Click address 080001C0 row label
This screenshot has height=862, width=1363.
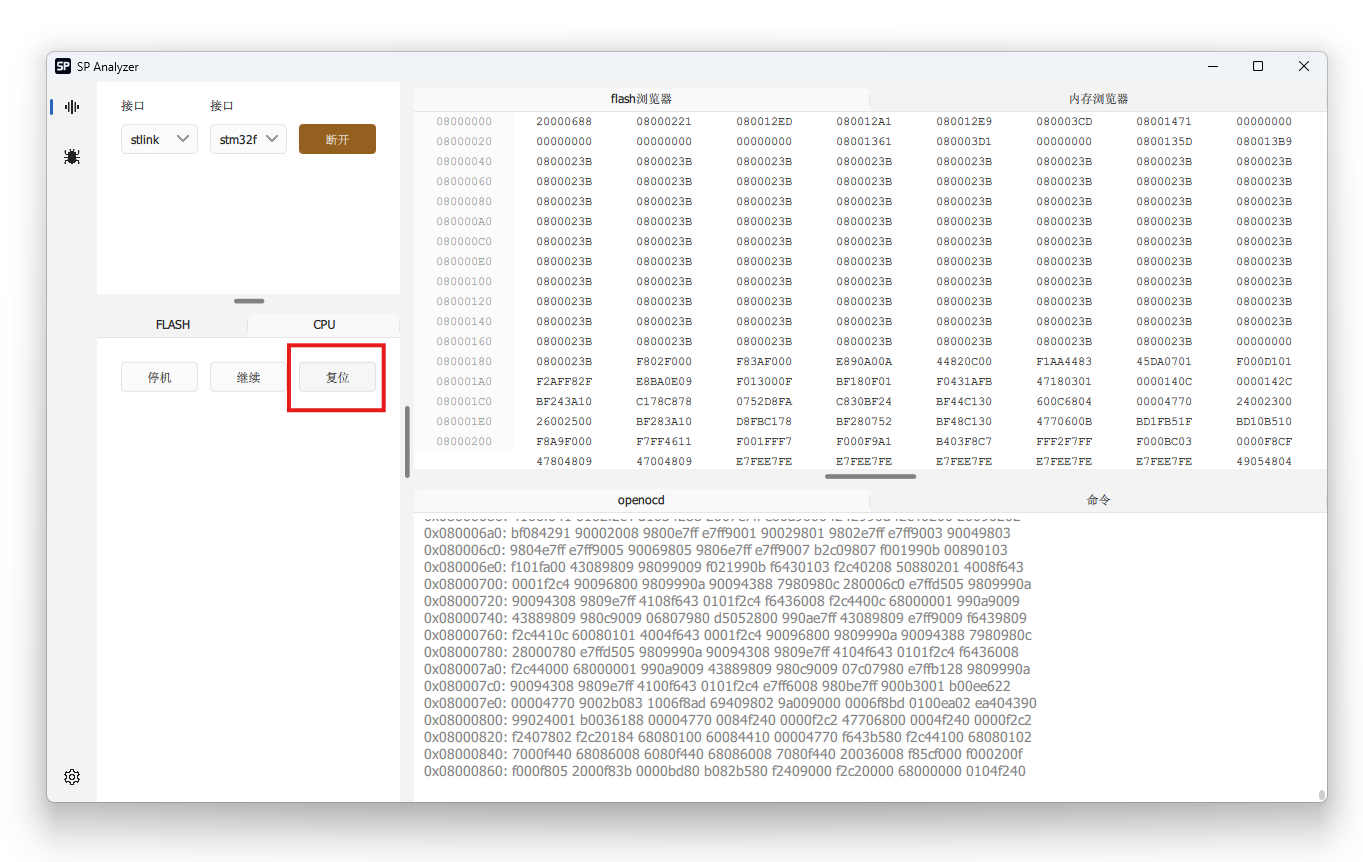coord(464,401)
